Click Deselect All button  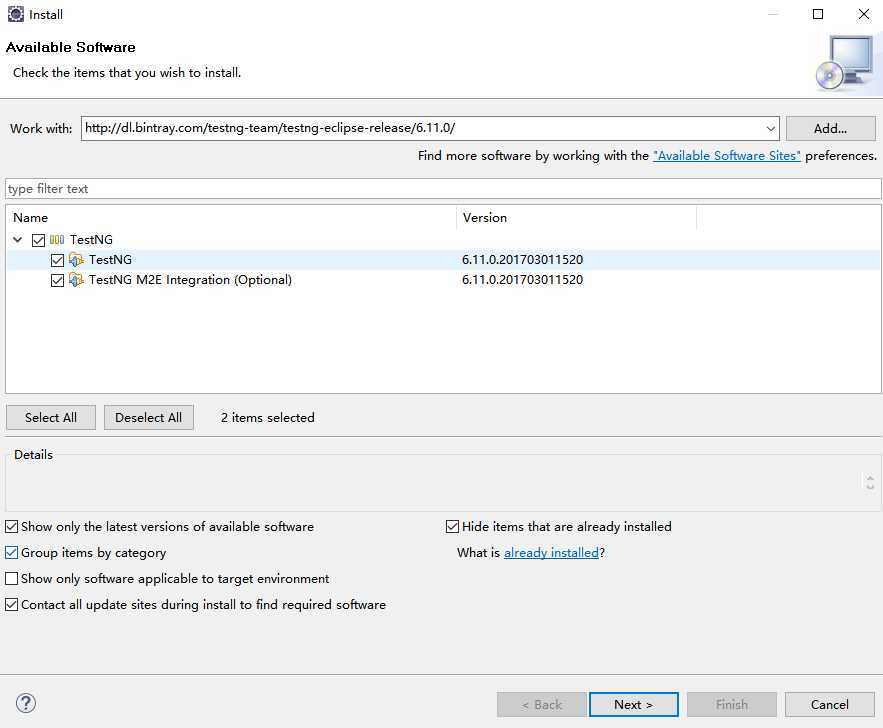pyautogui.click(x=149, y=418)
